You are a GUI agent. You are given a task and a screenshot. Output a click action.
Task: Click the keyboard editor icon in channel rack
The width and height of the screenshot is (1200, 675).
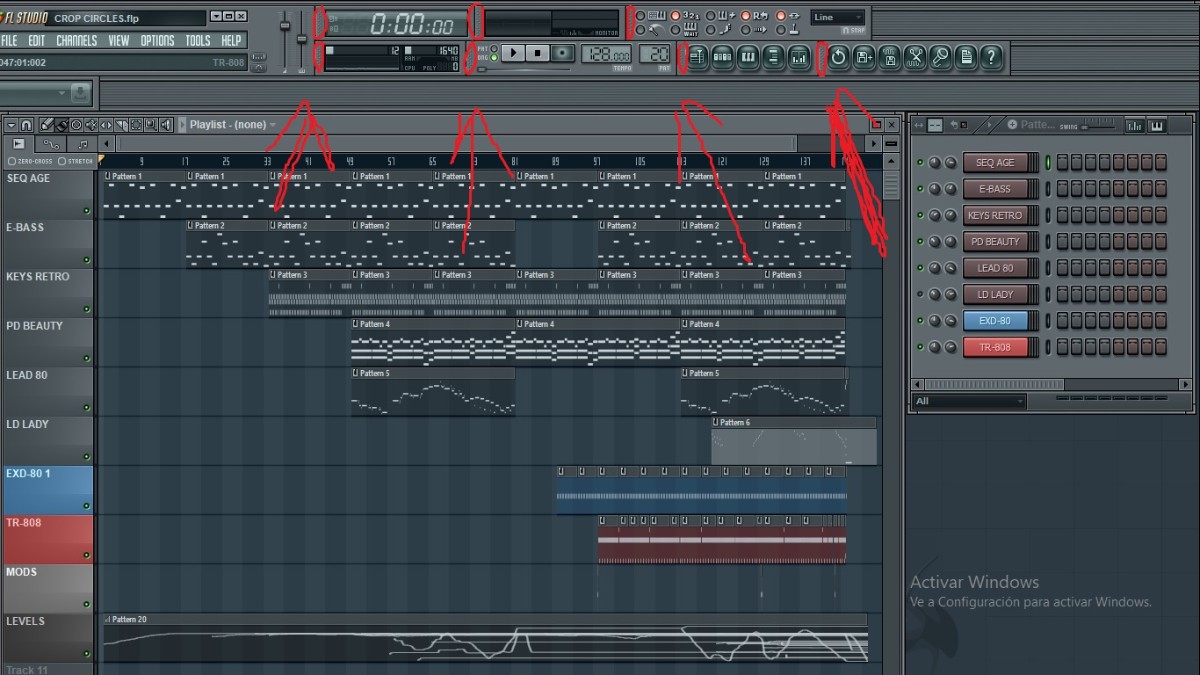[1156, 126]
